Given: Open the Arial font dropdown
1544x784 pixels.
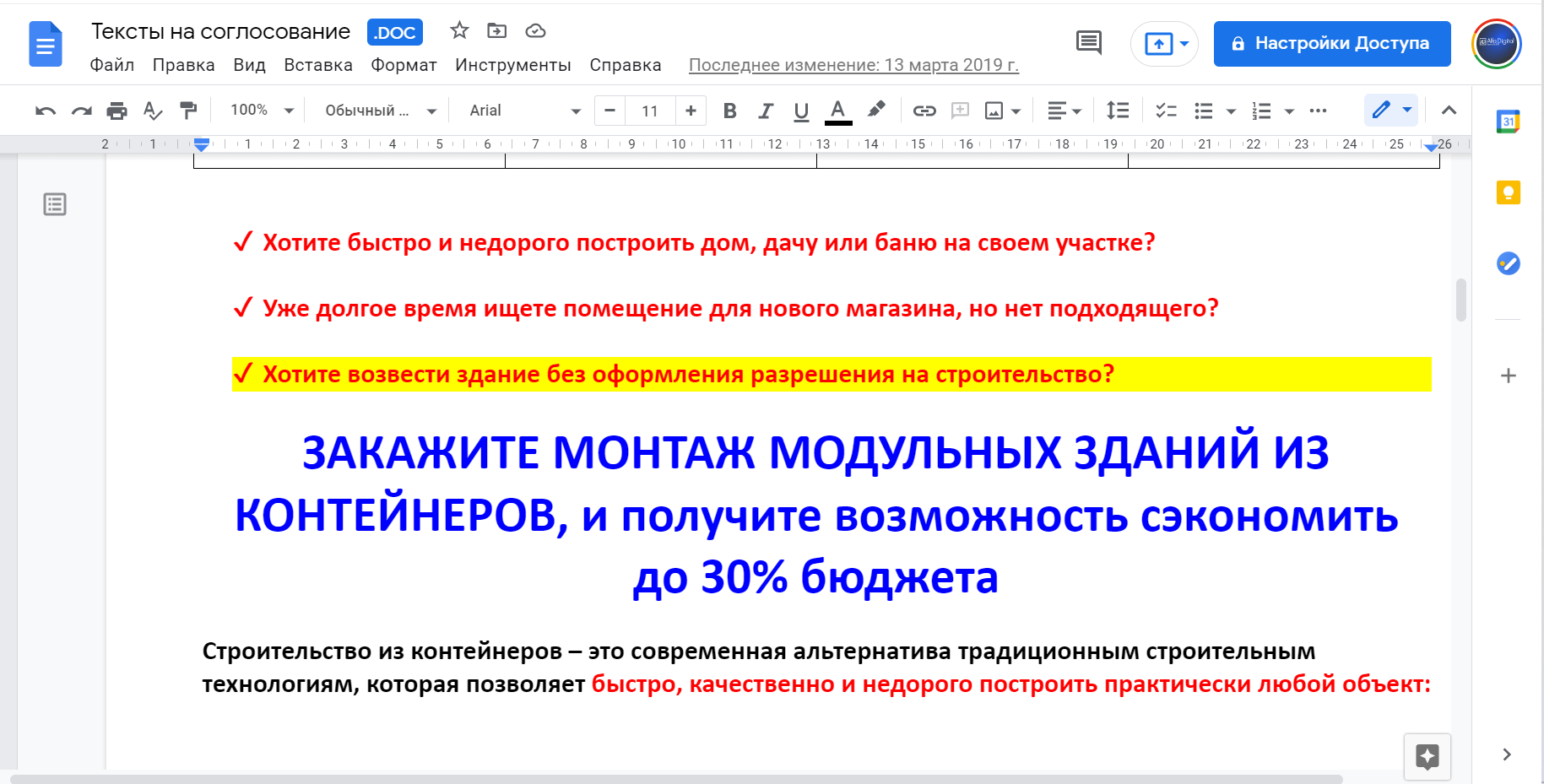Looking at the screenshot, I should 525,111.
